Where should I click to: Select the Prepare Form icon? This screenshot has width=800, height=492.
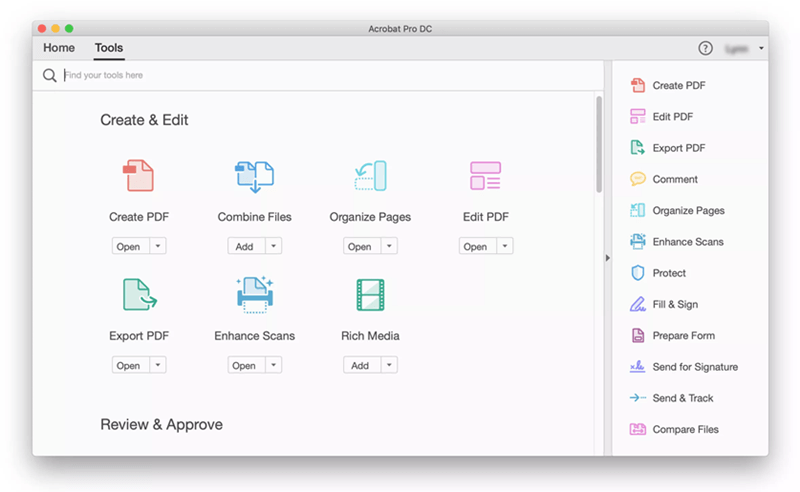(638, 335)
